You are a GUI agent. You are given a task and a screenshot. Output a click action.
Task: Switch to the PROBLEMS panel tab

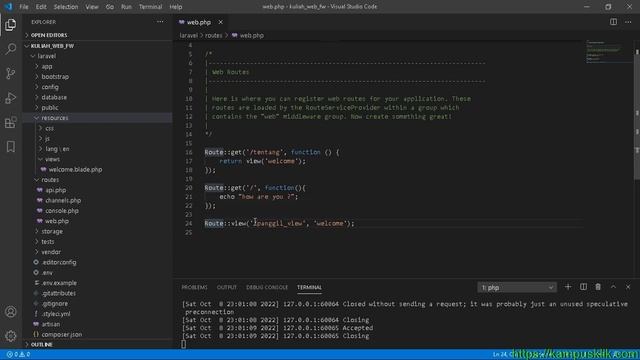[x=194, y=287]
